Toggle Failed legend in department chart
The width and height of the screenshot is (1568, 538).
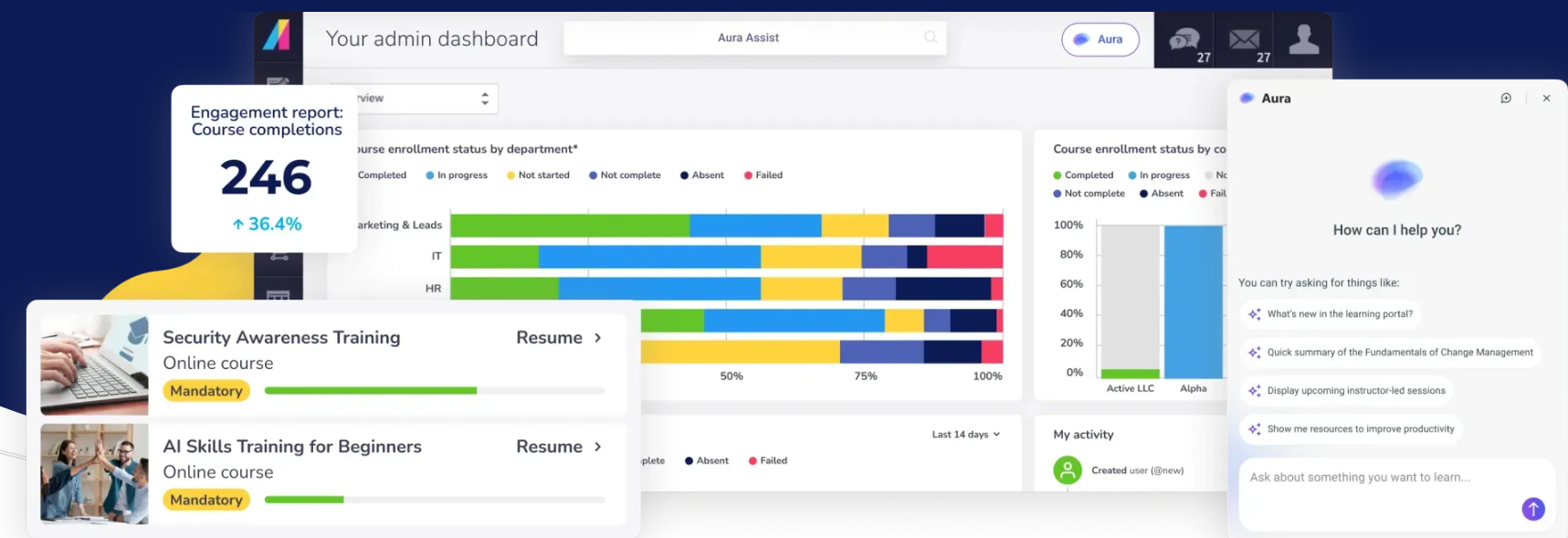tap(763, 175)
